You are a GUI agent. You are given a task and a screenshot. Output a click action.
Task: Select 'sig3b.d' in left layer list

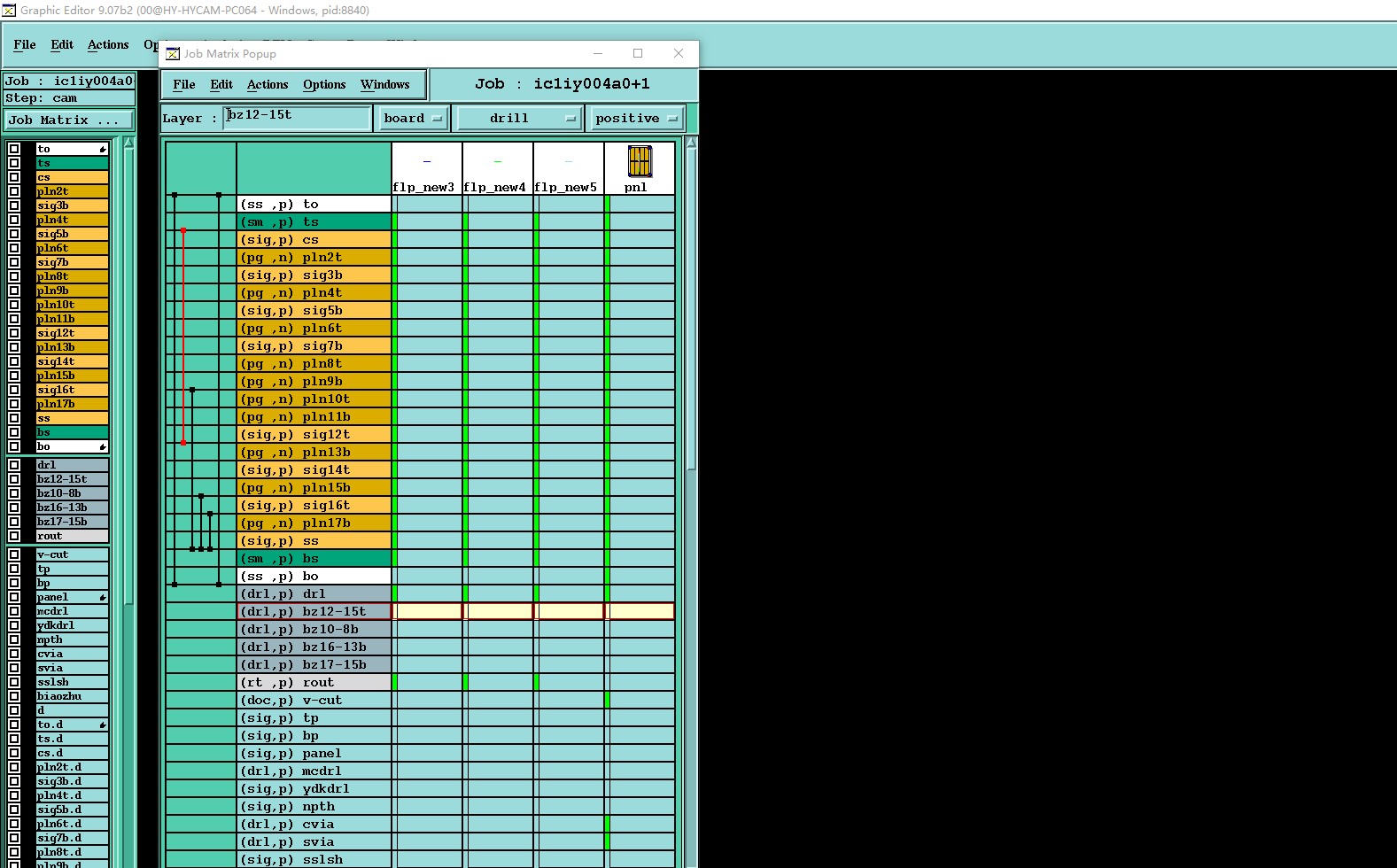click(72, 781)
